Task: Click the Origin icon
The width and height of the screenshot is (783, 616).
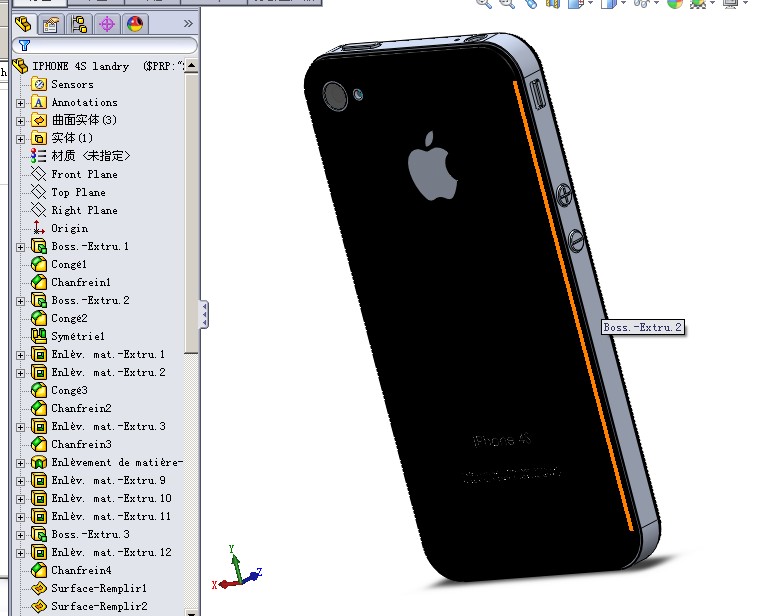Action: 39,228
